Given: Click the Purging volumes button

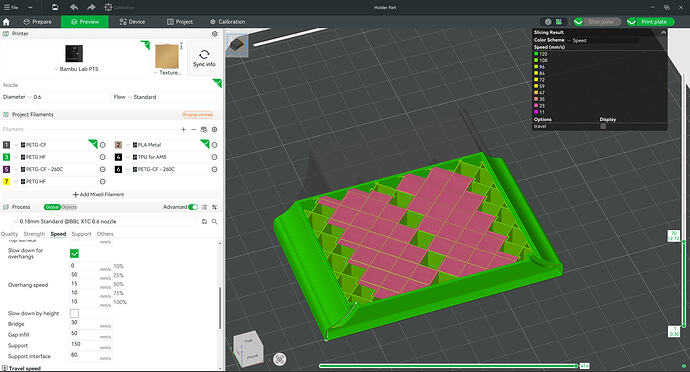Looking at the screenshot, I should [x=198, y=114].
